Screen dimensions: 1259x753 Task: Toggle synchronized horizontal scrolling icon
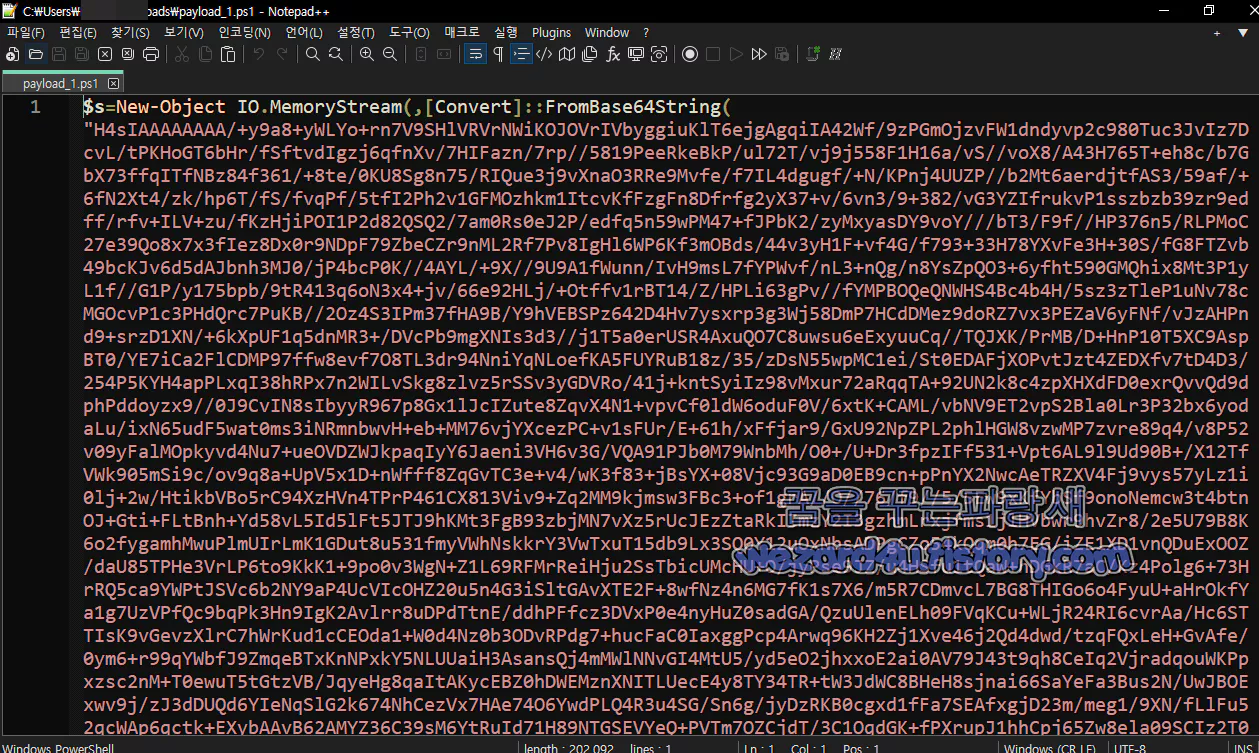(444, 54)
